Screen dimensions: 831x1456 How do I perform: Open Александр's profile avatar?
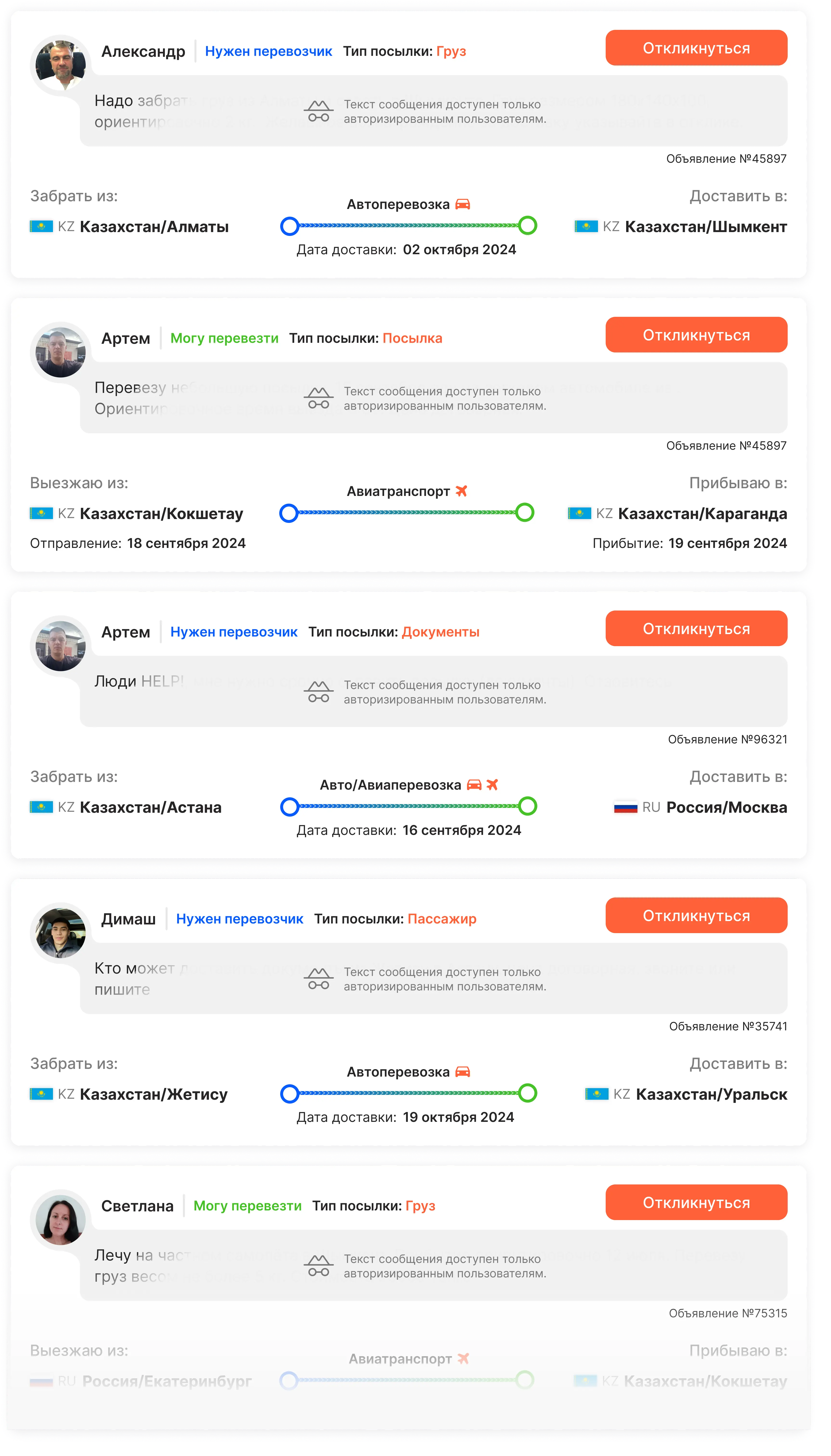pos(62,66)
